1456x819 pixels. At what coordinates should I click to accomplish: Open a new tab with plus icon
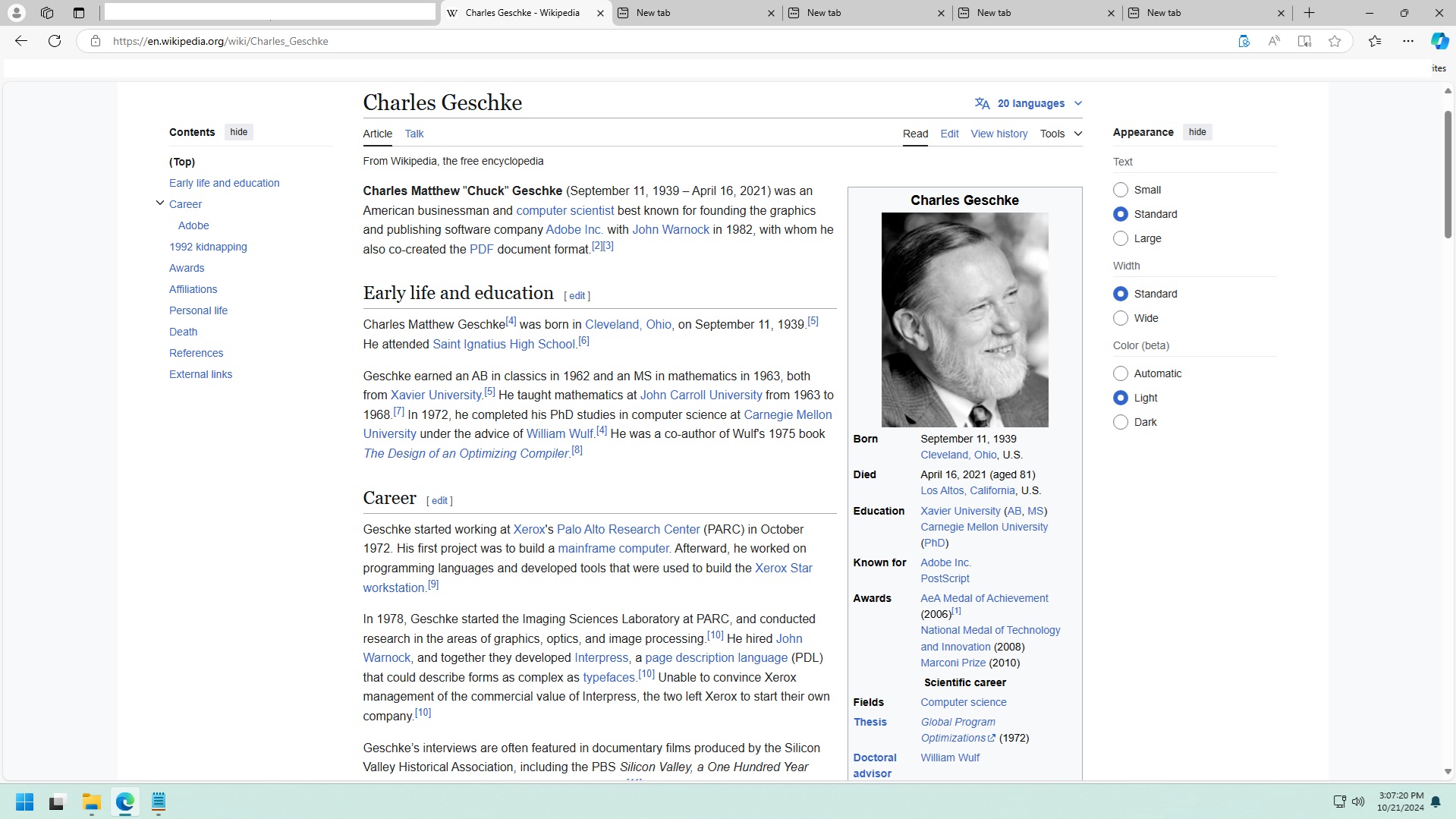(x=1310, y=13)
